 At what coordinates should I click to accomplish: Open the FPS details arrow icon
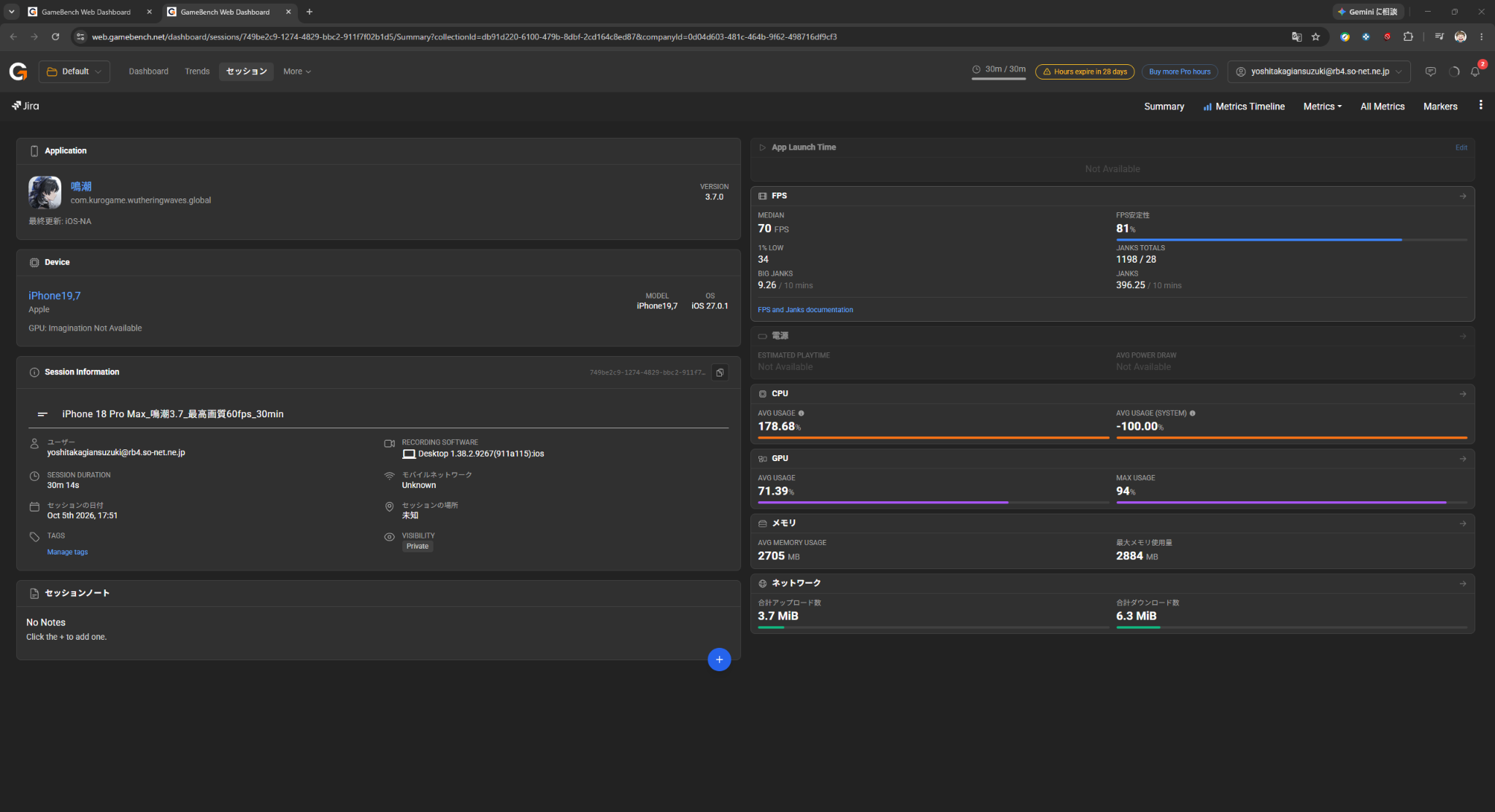(1463, 196)
